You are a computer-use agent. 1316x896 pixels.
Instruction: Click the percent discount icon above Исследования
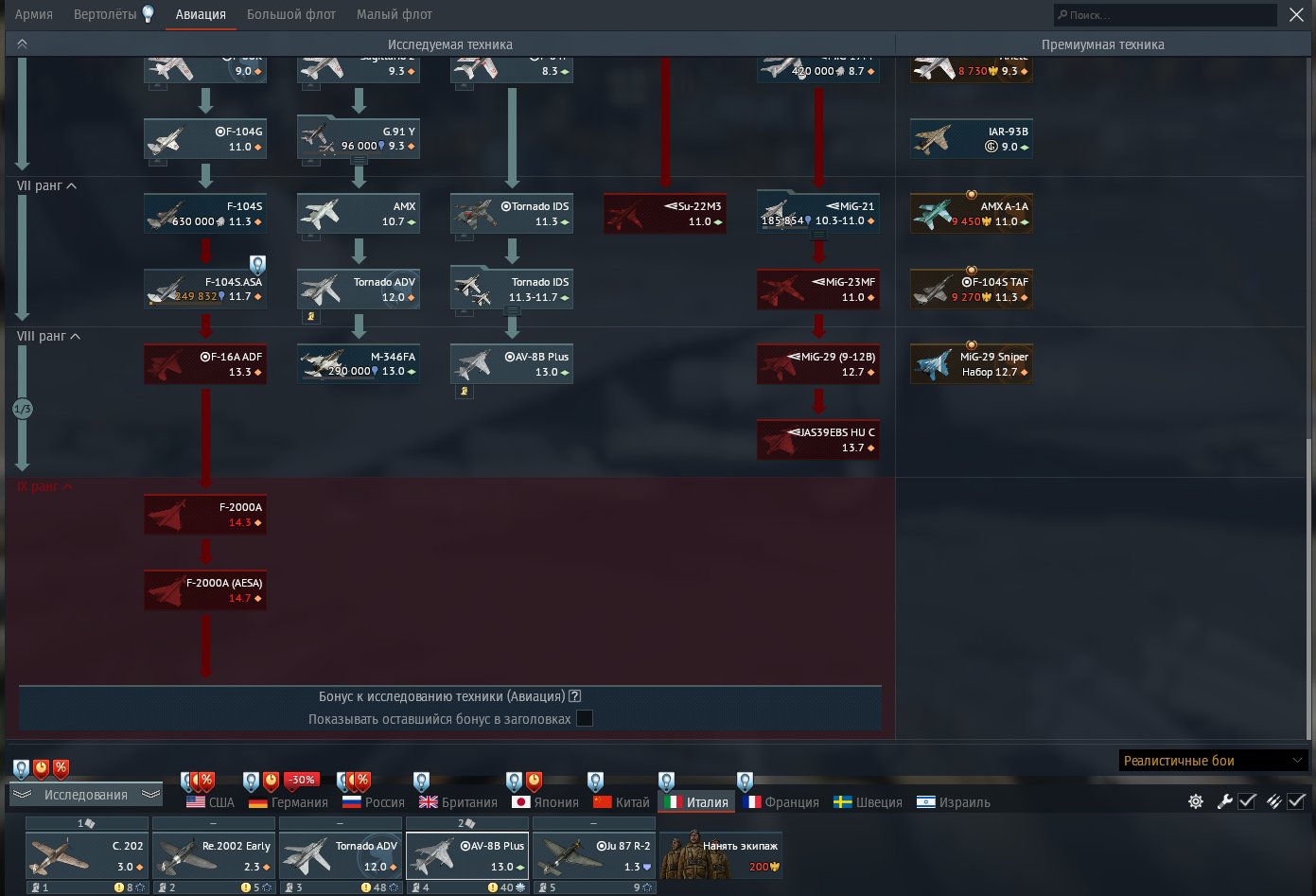[61, 768]
